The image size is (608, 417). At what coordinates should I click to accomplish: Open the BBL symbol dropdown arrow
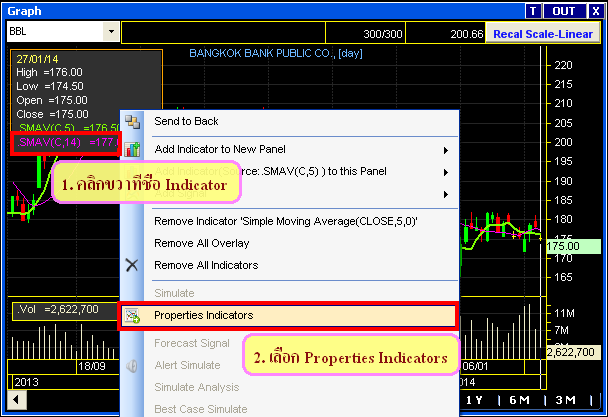(111, 31)
